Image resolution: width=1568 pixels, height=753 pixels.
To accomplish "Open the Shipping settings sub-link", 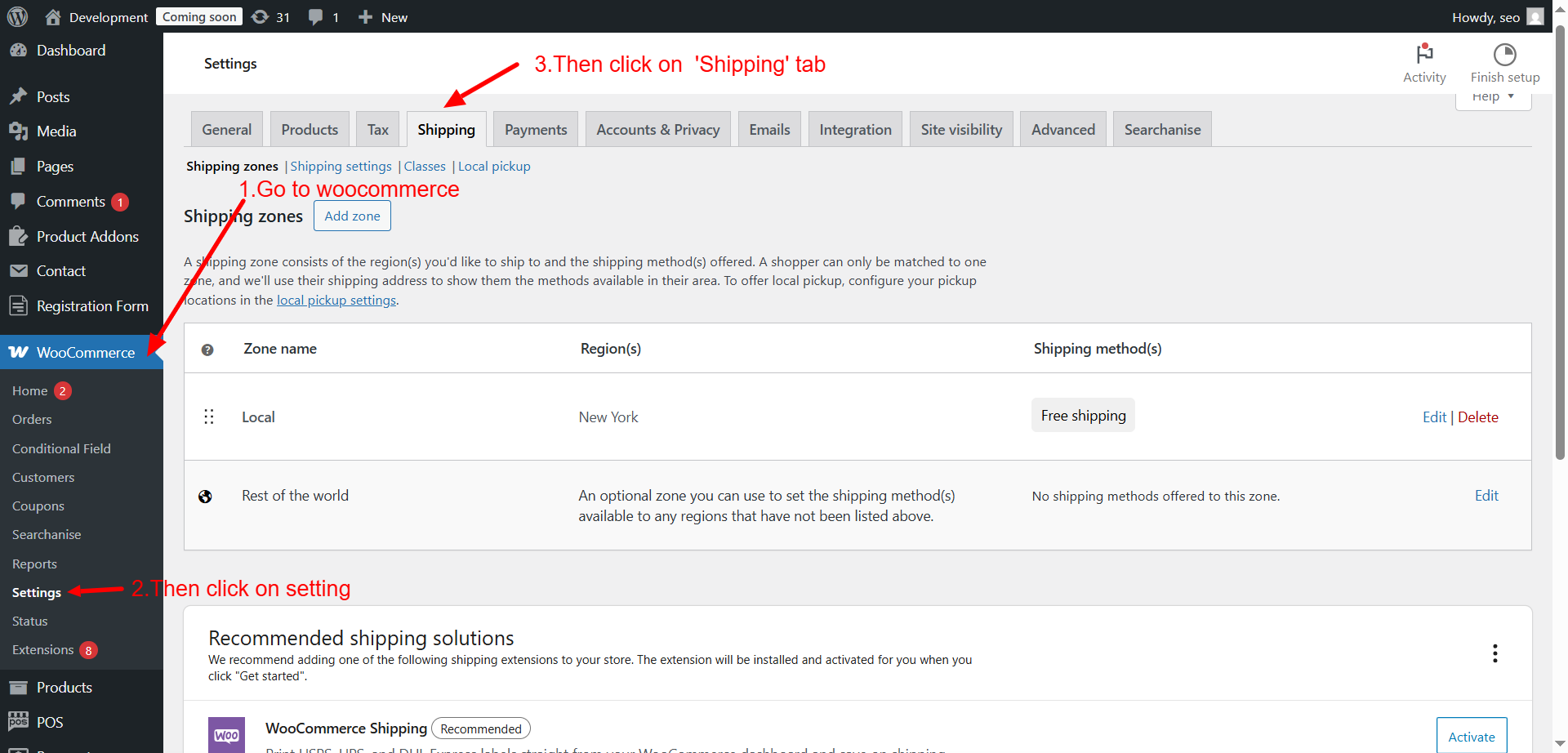I will 341,166.
